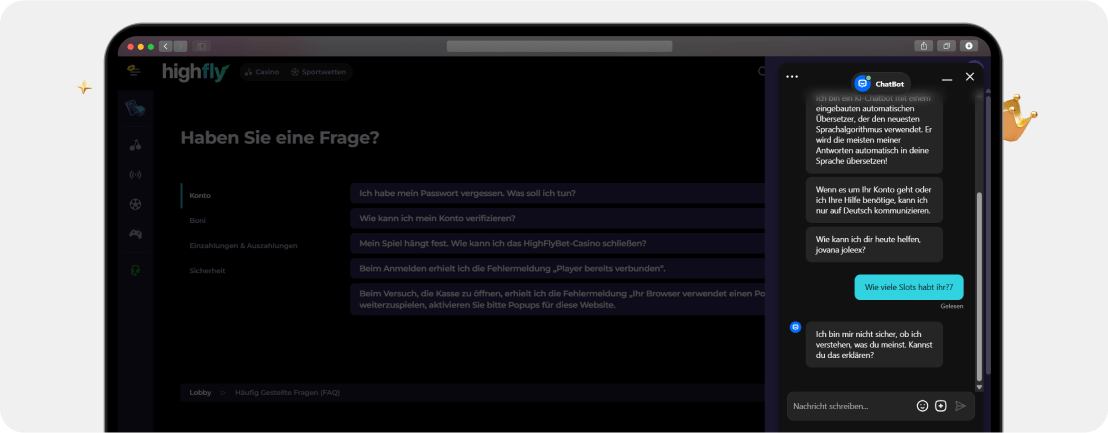Focus the Nachricht schreiben input field
This screenshot has width=1108, height=433.
point(851,406)
